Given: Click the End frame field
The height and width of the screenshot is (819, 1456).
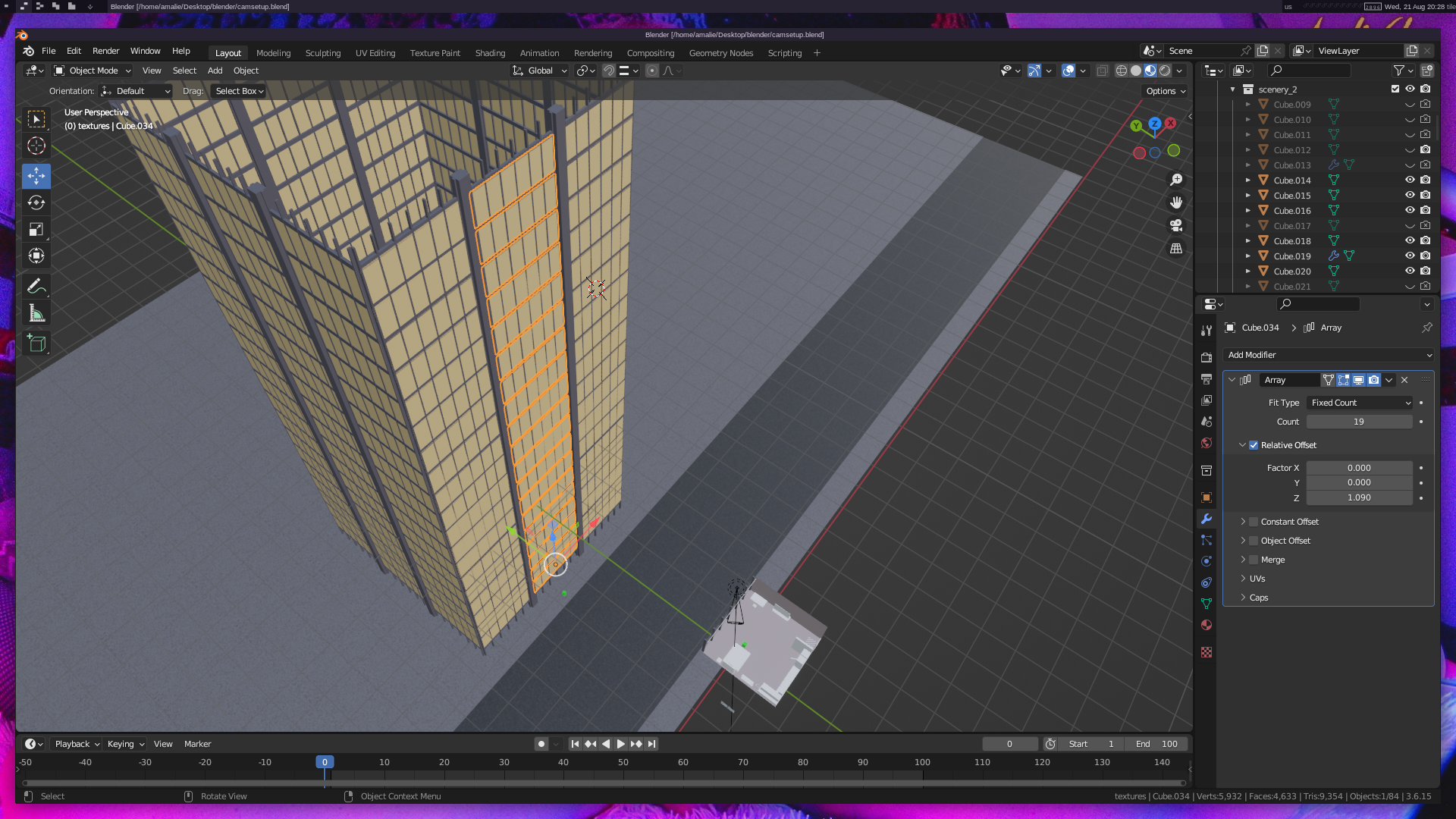Looking at the screenshot, I should point(1156,744).
